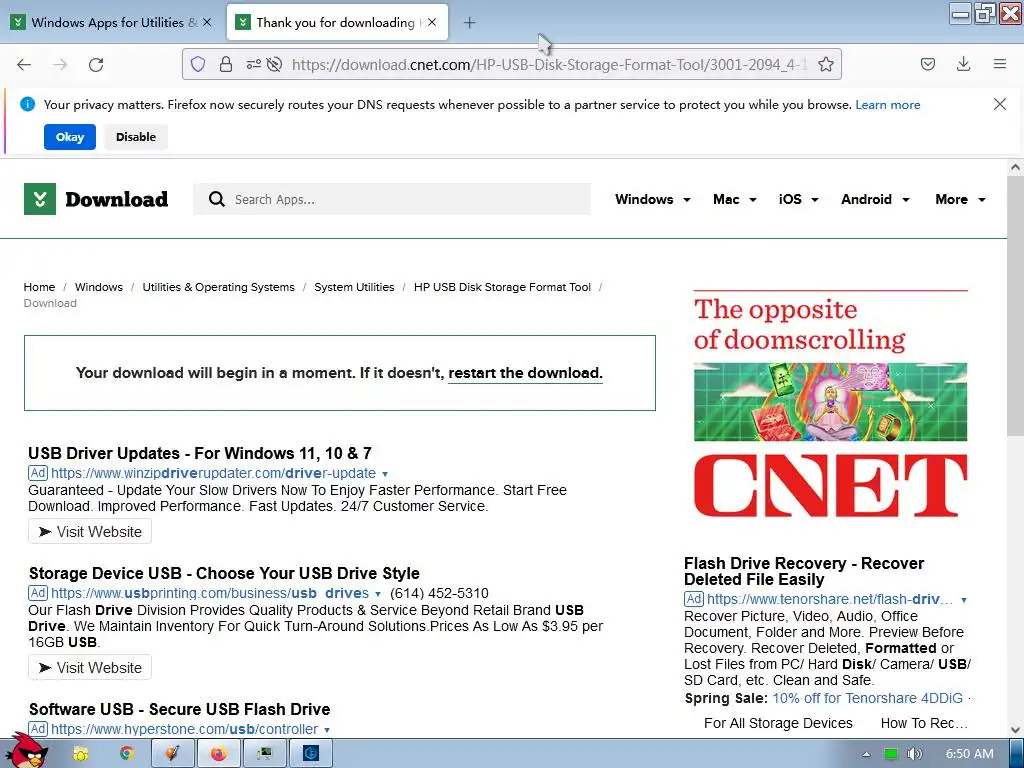
Task: Open Storage Device USB ad headline
Action: (x=224, y=573)
